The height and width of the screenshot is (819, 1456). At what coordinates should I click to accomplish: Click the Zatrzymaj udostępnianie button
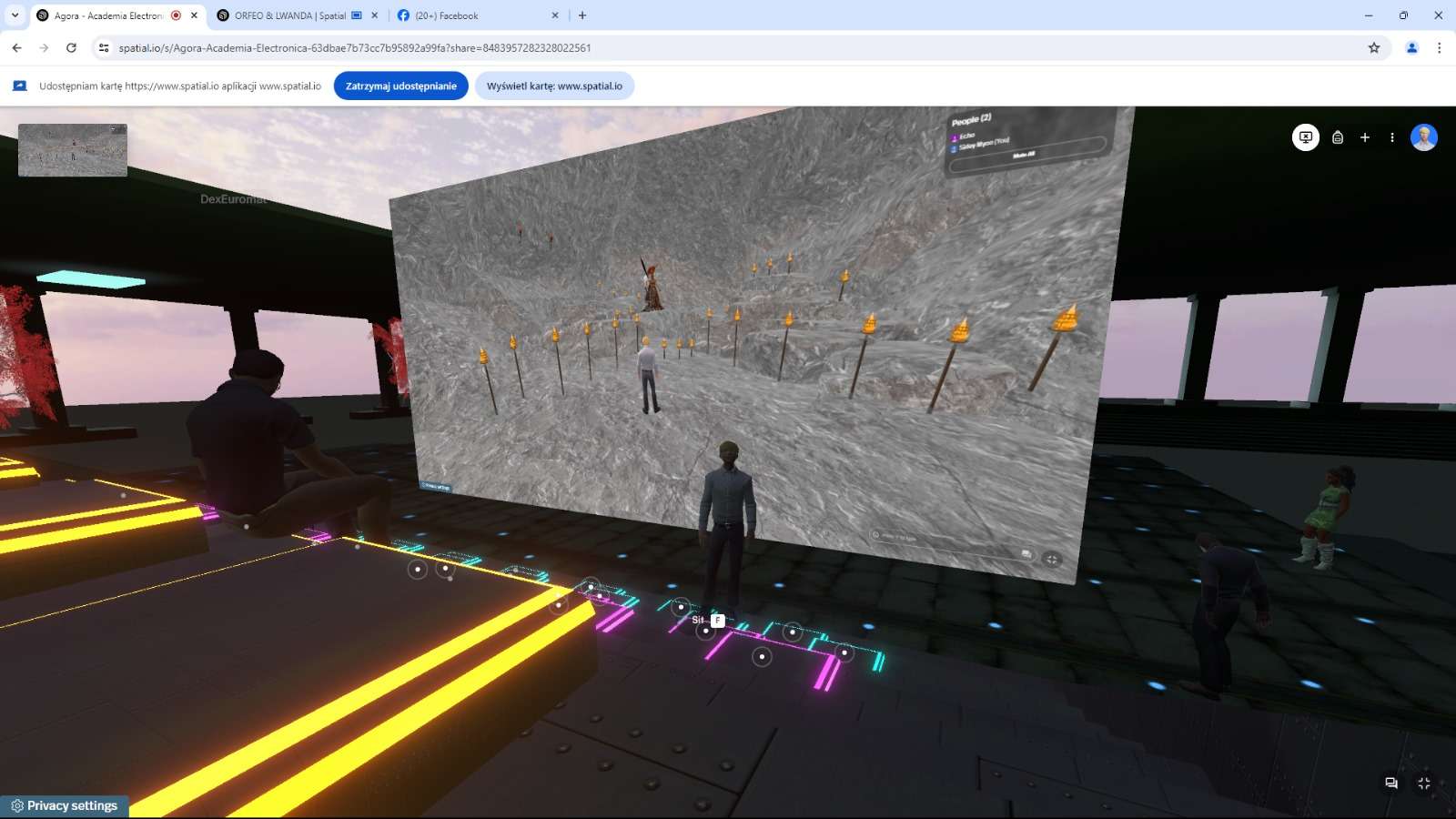[401, 86]
